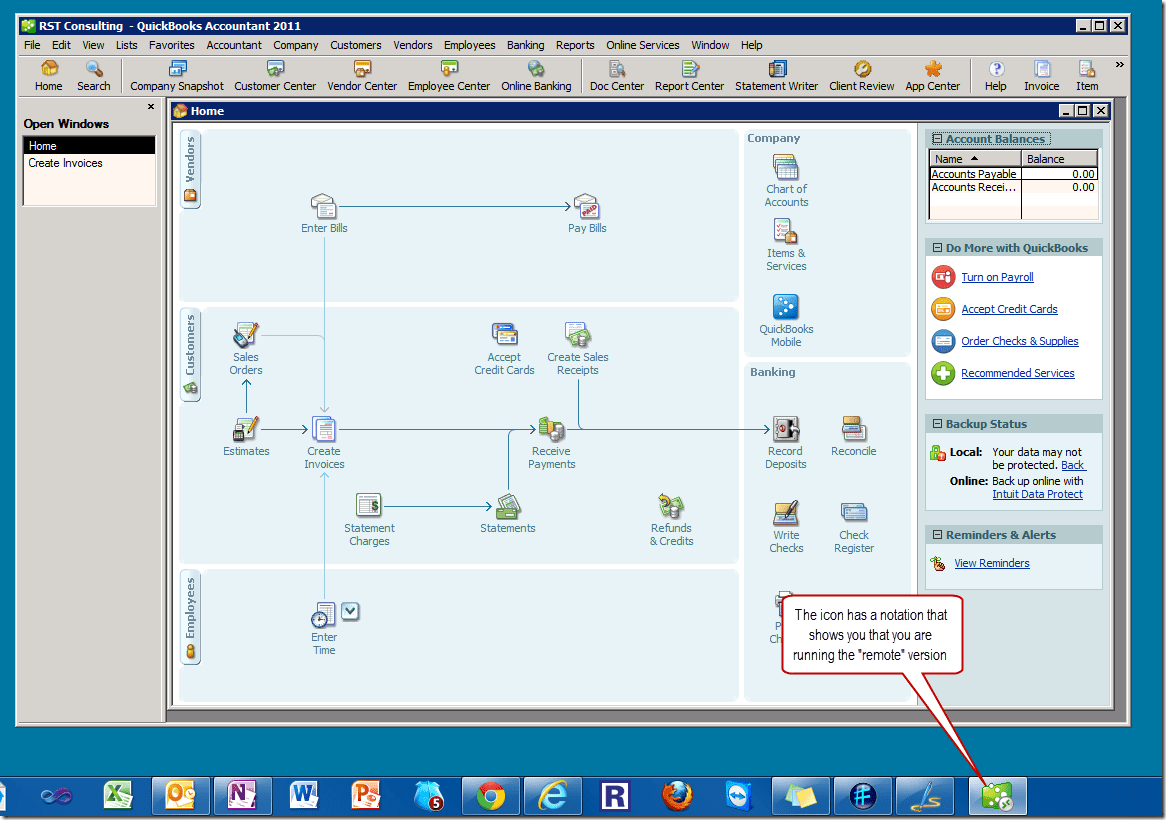Expand the toolbar overflow chevron
Viewport: 1166px width, 820px height.
click(1119, 65)
